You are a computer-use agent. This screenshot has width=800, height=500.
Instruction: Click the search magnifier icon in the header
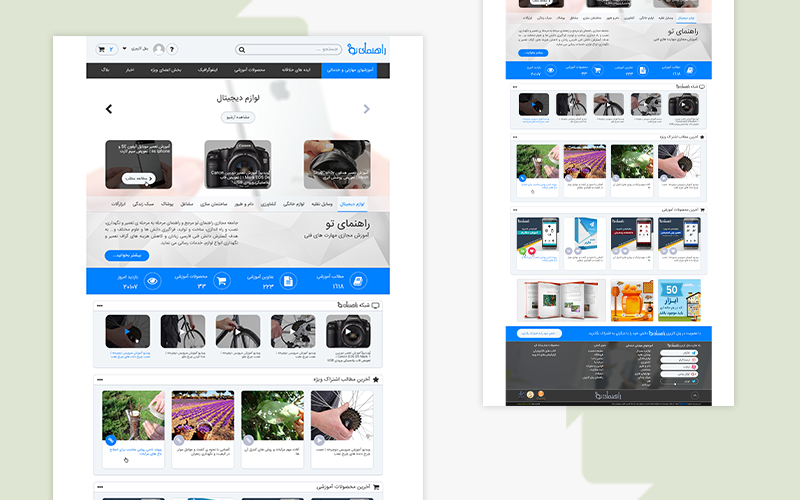(x=242, y=49)
